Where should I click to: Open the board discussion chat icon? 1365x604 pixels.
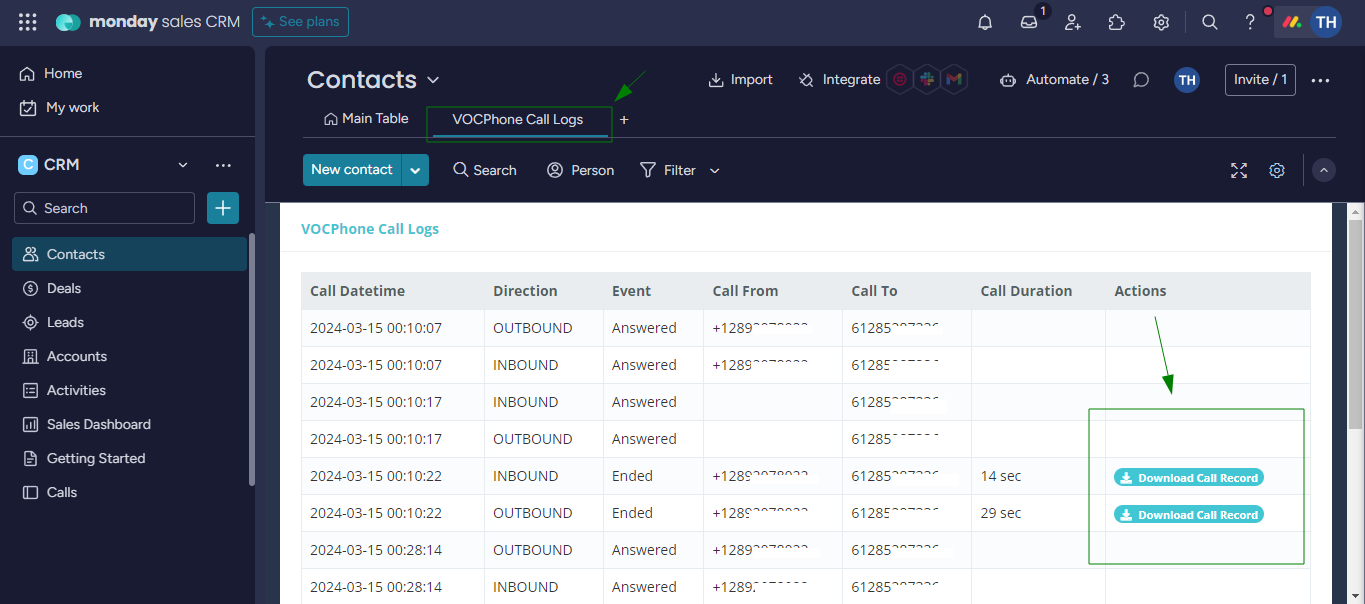click(1141, 80)
